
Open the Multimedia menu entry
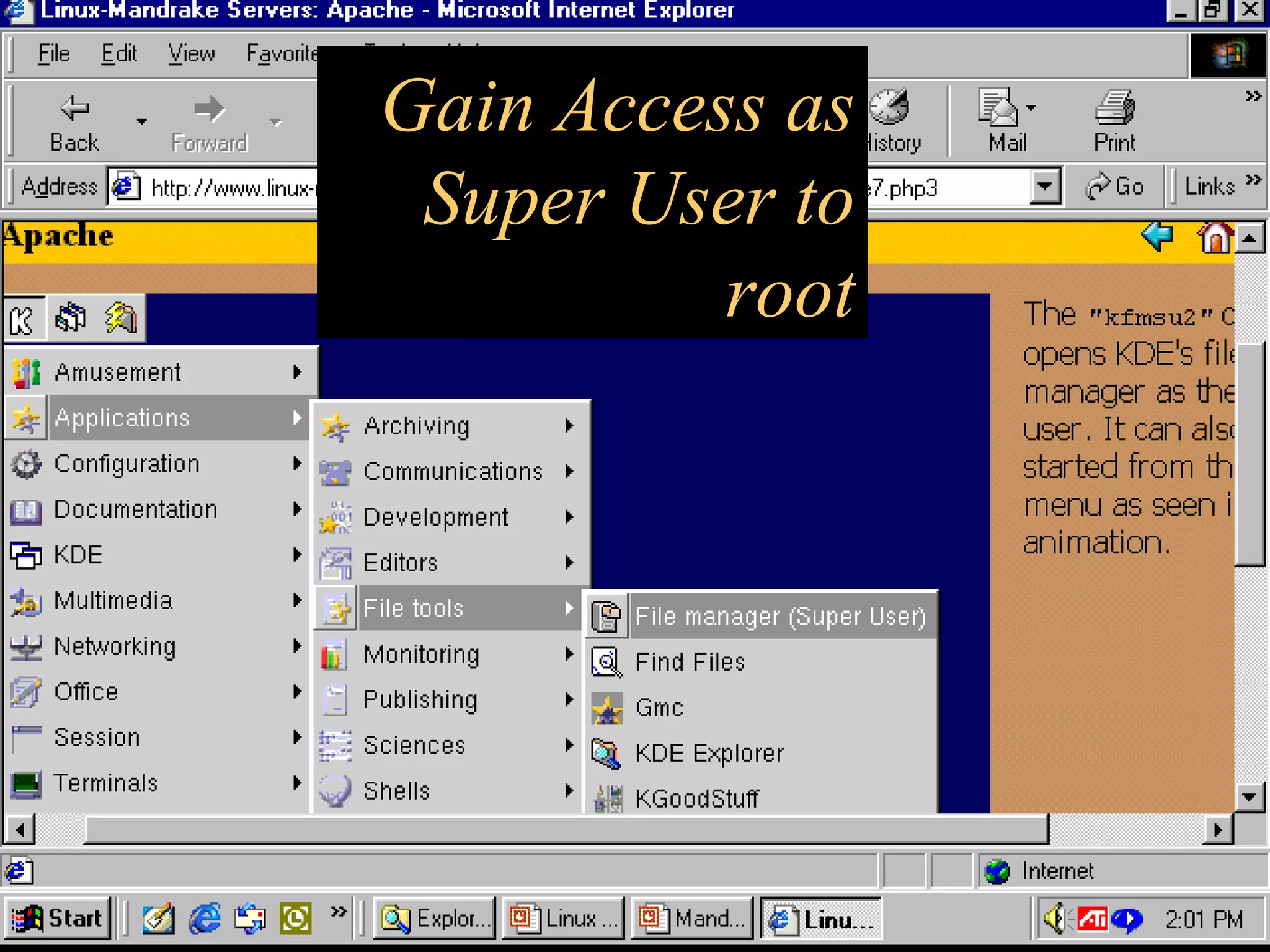(x=158, y=601)
